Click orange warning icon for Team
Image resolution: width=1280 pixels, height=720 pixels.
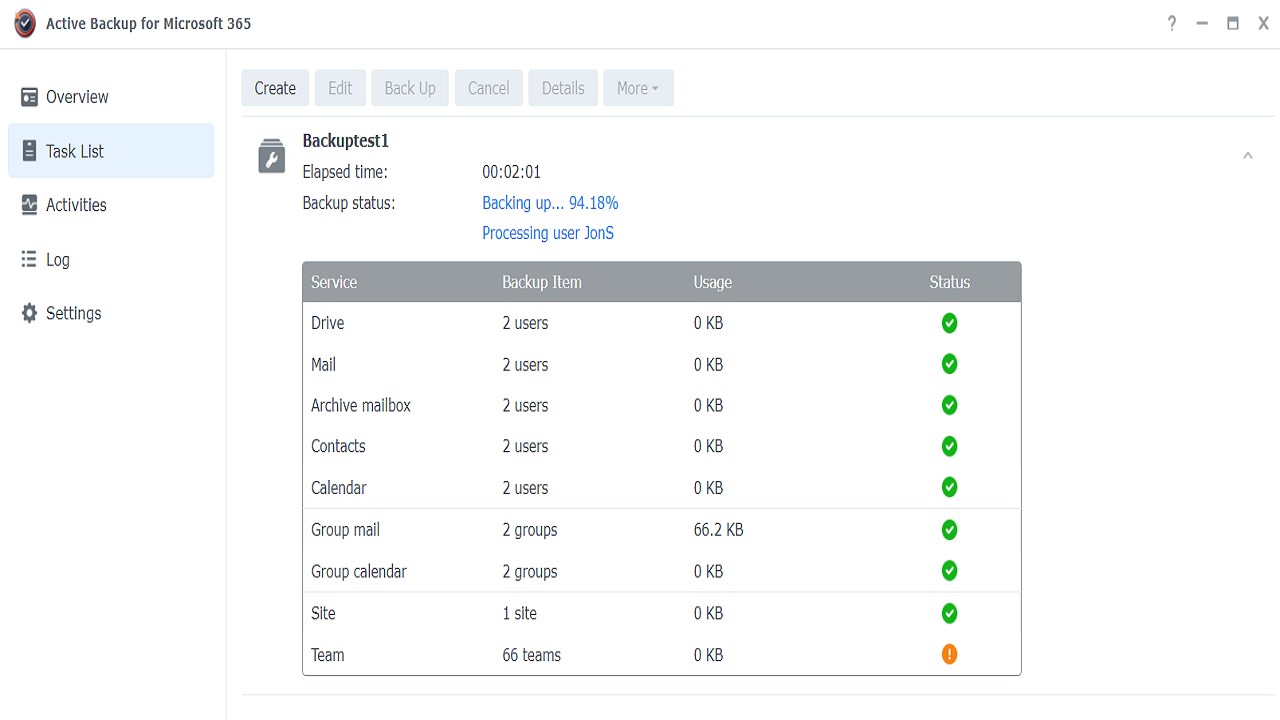pyautogui.click(x=949, y=654)
